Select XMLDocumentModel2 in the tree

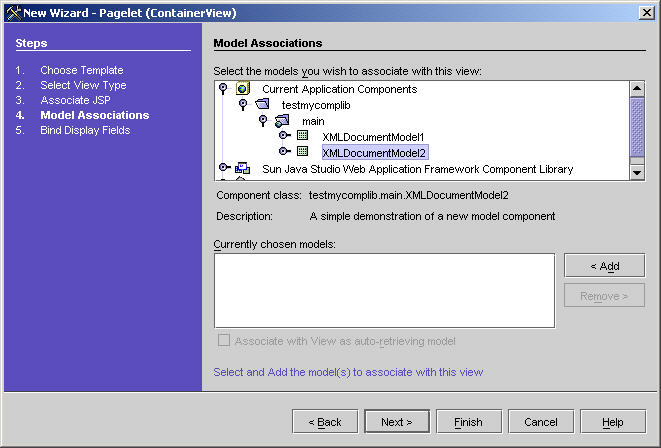374,153
